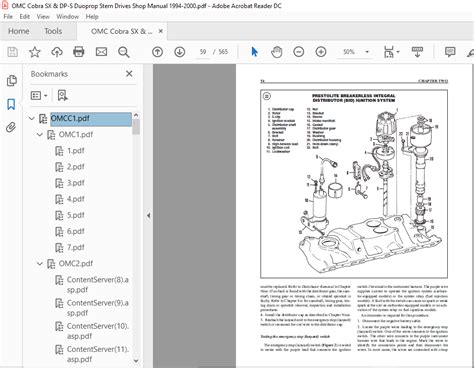Collapse the OMCC1.pdf bookmark
474x368 pixels.
coord(32,118)
